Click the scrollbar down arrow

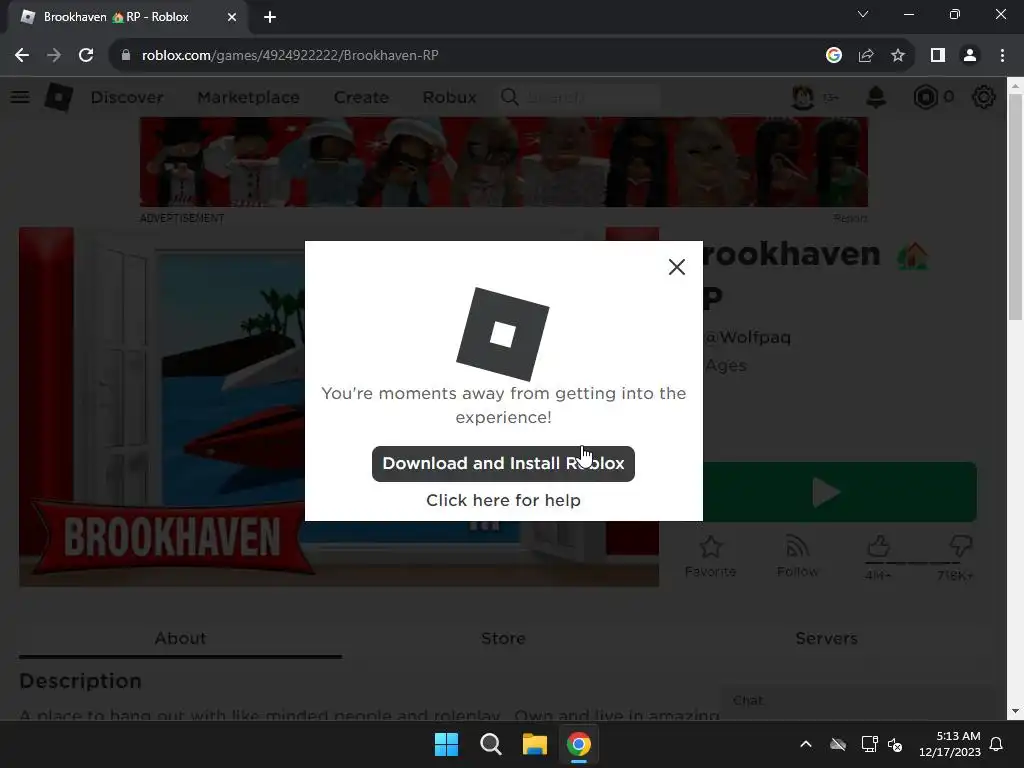click(1015, 711)
